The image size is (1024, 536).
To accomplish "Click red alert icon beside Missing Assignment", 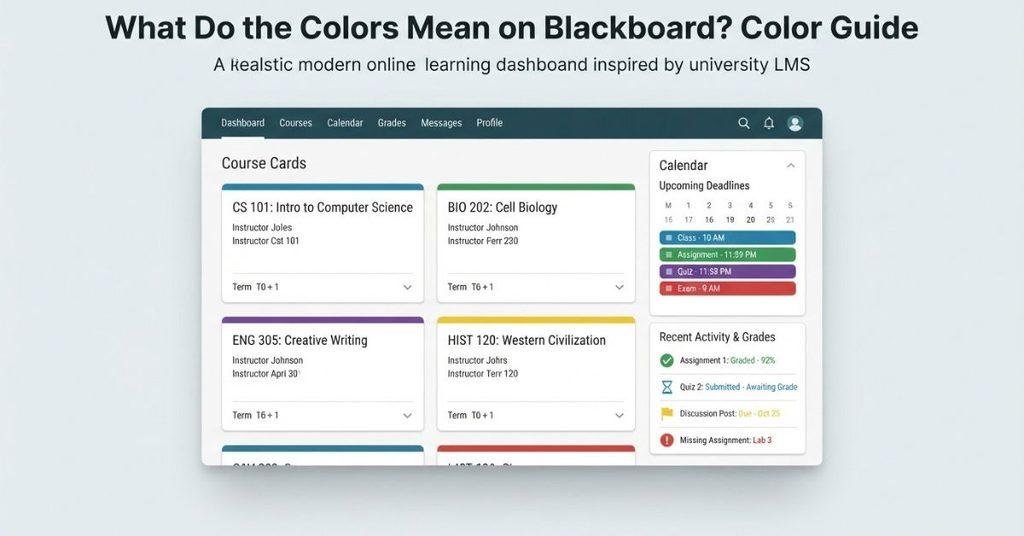I will coord(666,441).
